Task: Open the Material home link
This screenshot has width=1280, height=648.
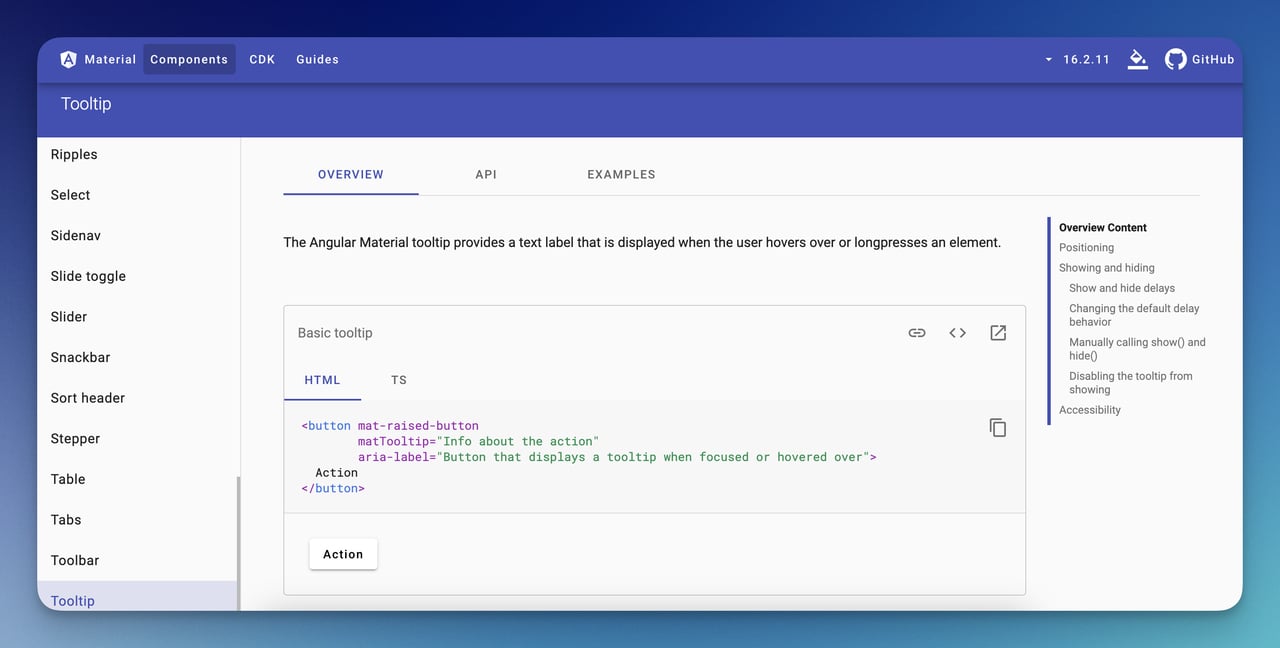Action: [x=98, y=59]
